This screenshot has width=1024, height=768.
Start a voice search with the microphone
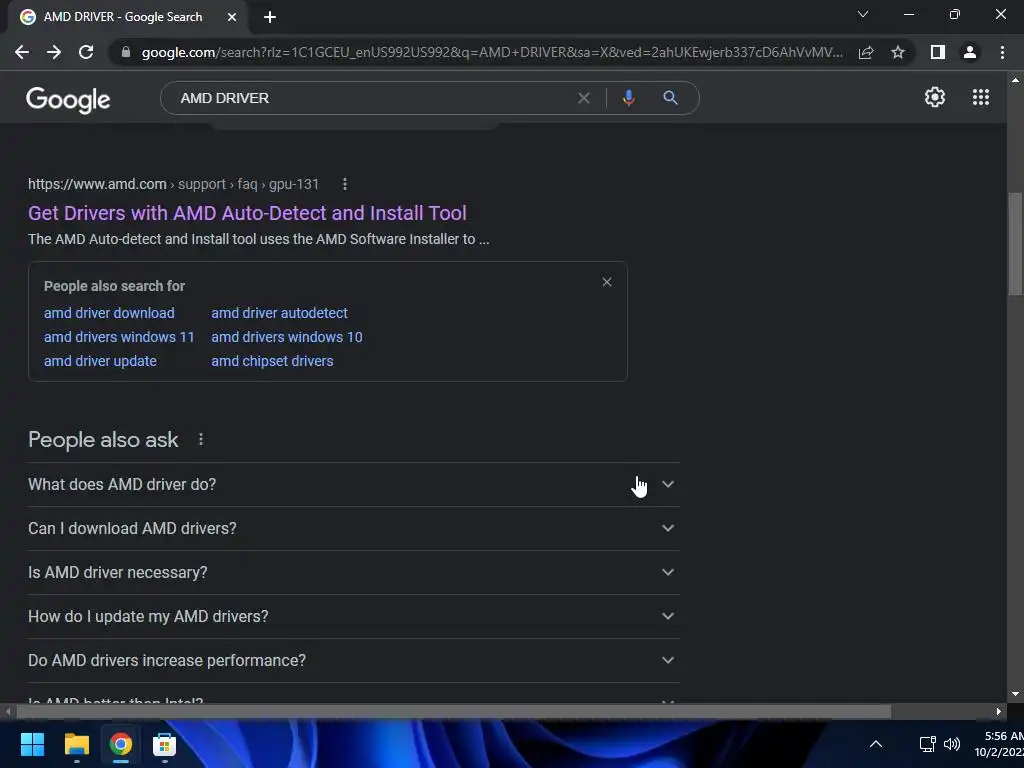pos(628,98)
